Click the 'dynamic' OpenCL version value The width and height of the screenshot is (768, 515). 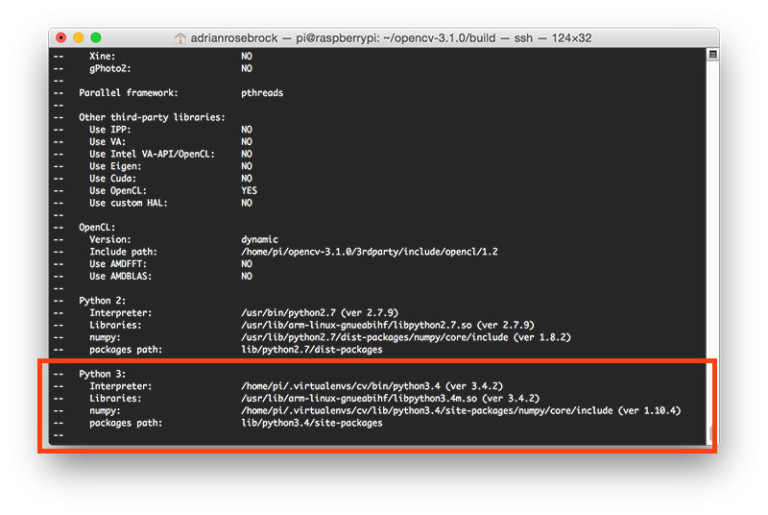pos(260,240)
